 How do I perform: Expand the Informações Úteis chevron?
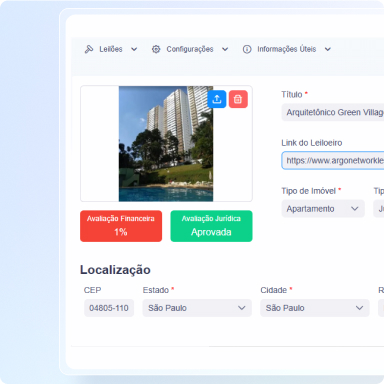(328, 49)
